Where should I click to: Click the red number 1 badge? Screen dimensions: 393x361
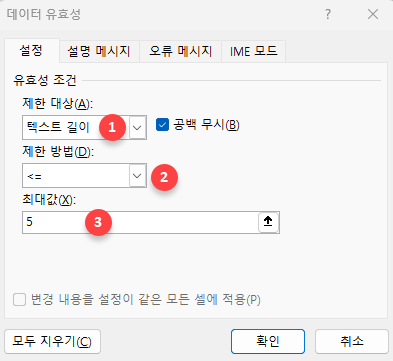click(112, 127)
